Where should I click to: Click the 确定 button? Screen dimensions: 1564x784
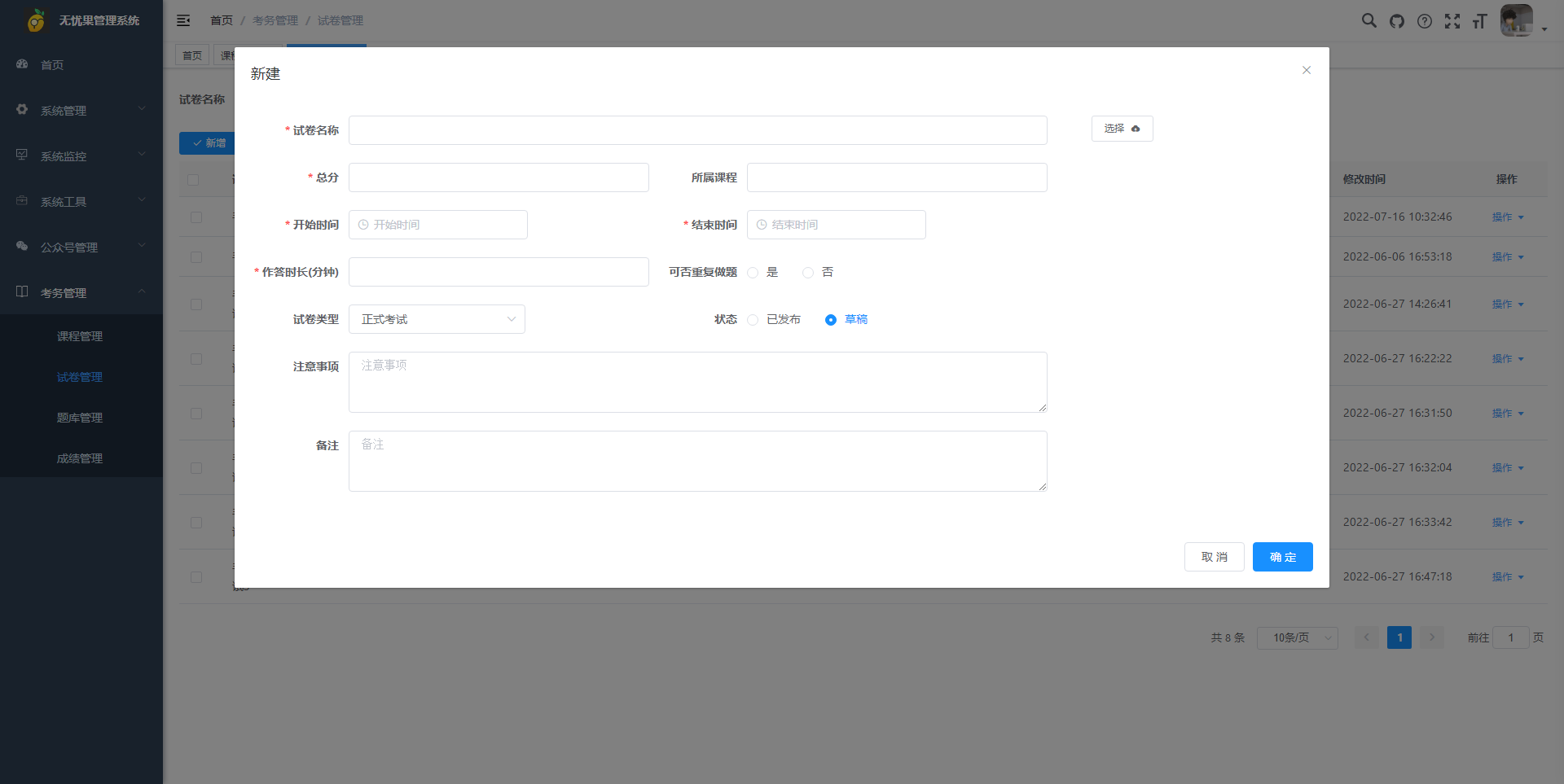pyautogui.click(x=1282, y=557)
